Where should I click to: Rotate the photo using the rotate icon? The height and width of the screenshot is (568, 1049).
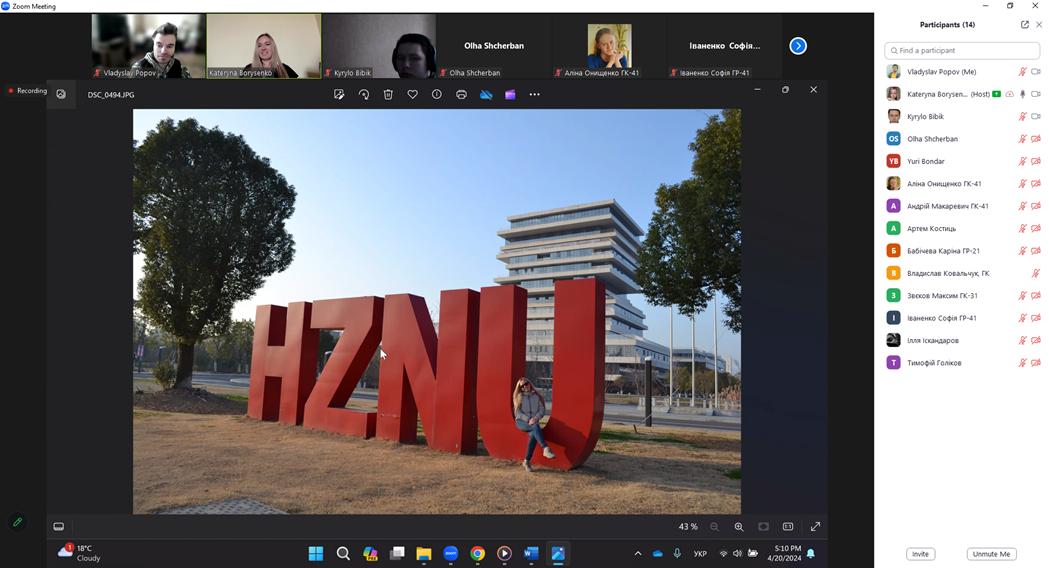[364, 94]
